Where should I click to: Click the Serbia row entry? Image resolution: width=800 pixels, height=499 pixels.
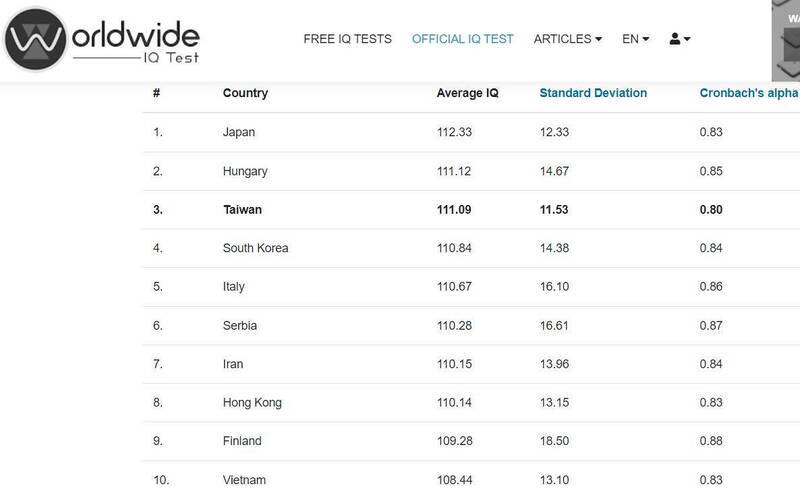pos(239,326)
